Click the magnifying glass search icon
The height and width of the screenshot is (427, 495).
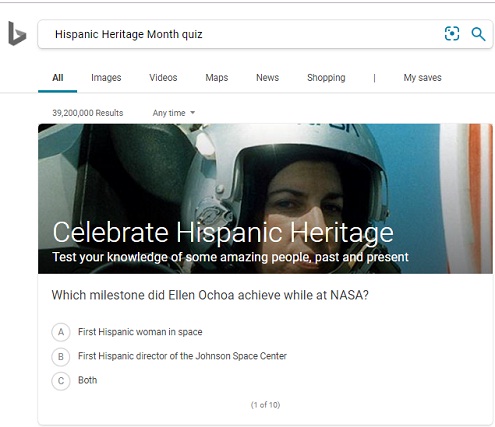[x=478, y=34]
